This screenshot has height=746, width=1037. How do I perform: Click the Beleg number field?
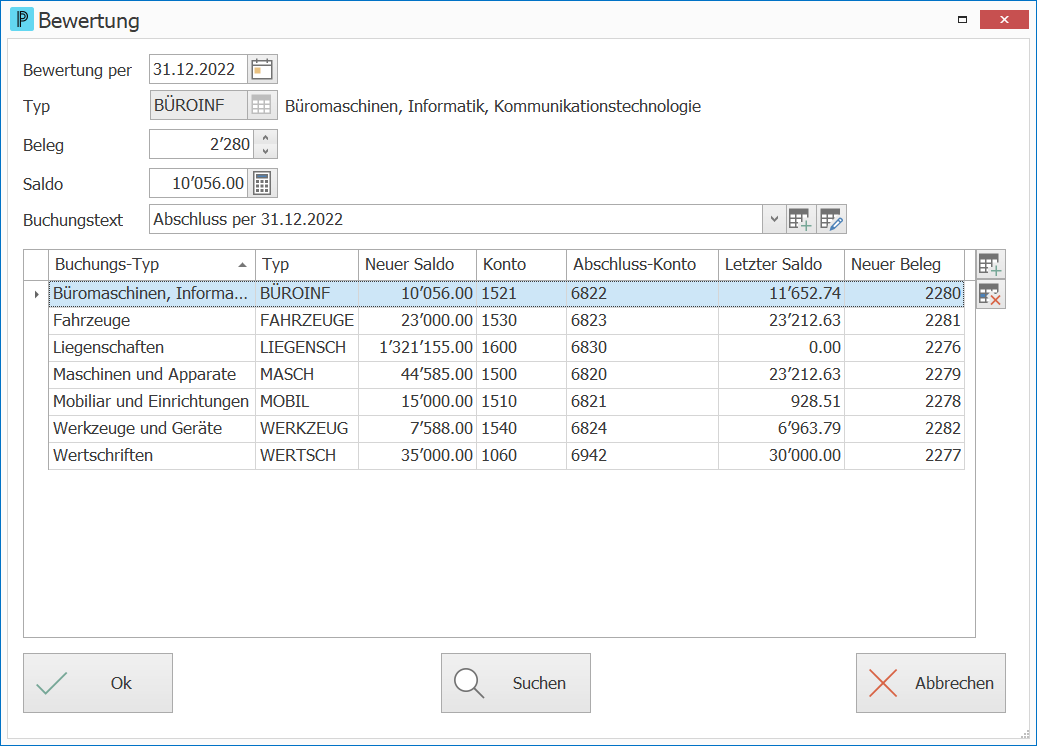tap(202, 145)
